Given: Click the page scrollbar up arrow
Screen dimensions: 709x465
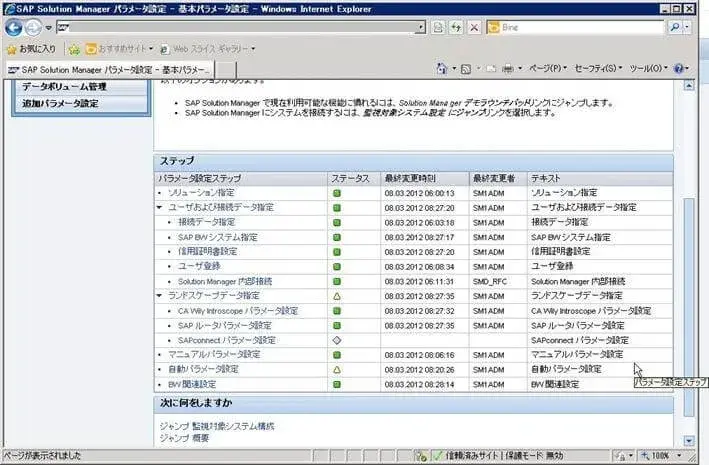Looking at the screenshot, I should coord(689,85).
